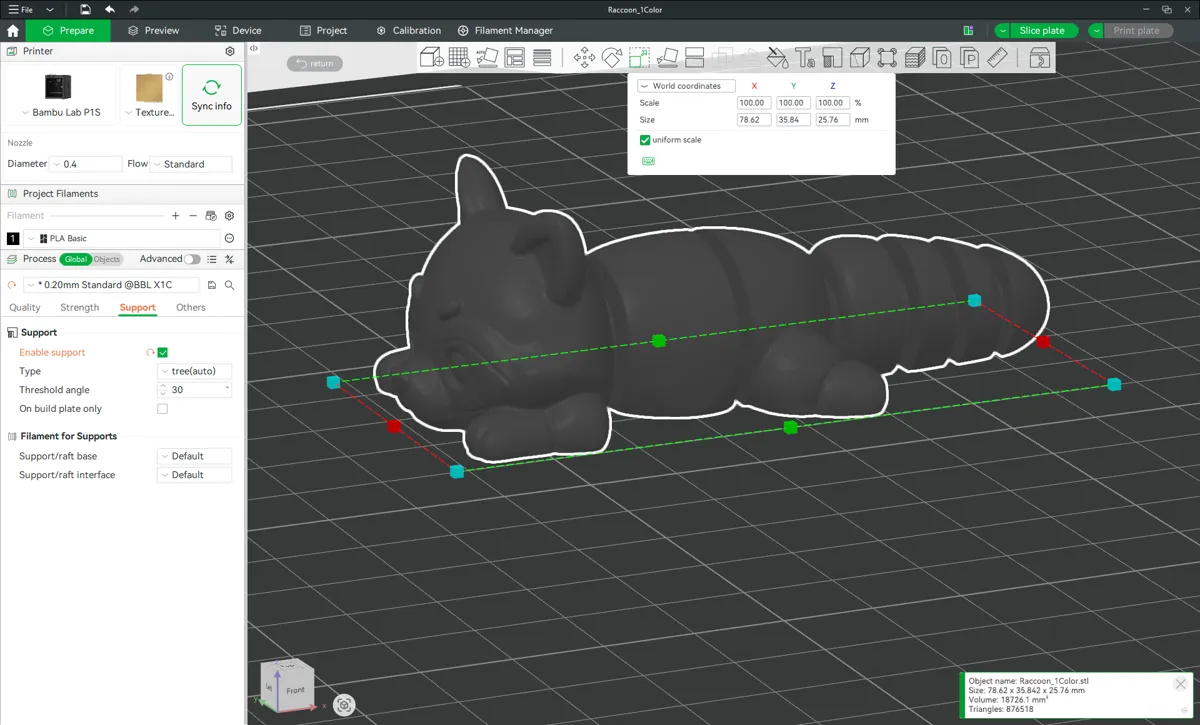This screenshot has width=1200, height=725.
Task: Click the Threshold angle stepper arrows
Action: coord(163,390)
